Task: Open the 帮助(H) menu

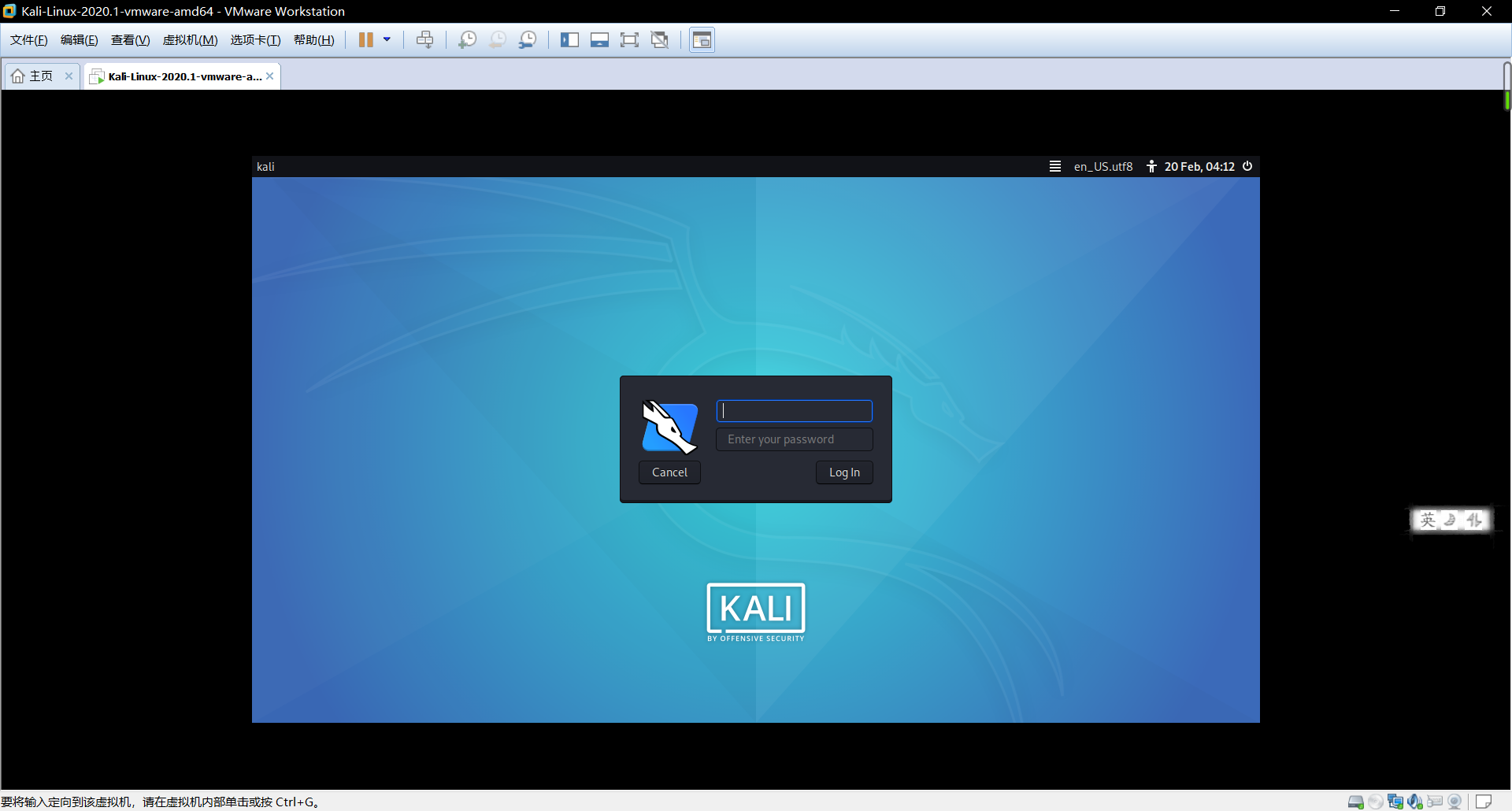Action: (314, 40)
